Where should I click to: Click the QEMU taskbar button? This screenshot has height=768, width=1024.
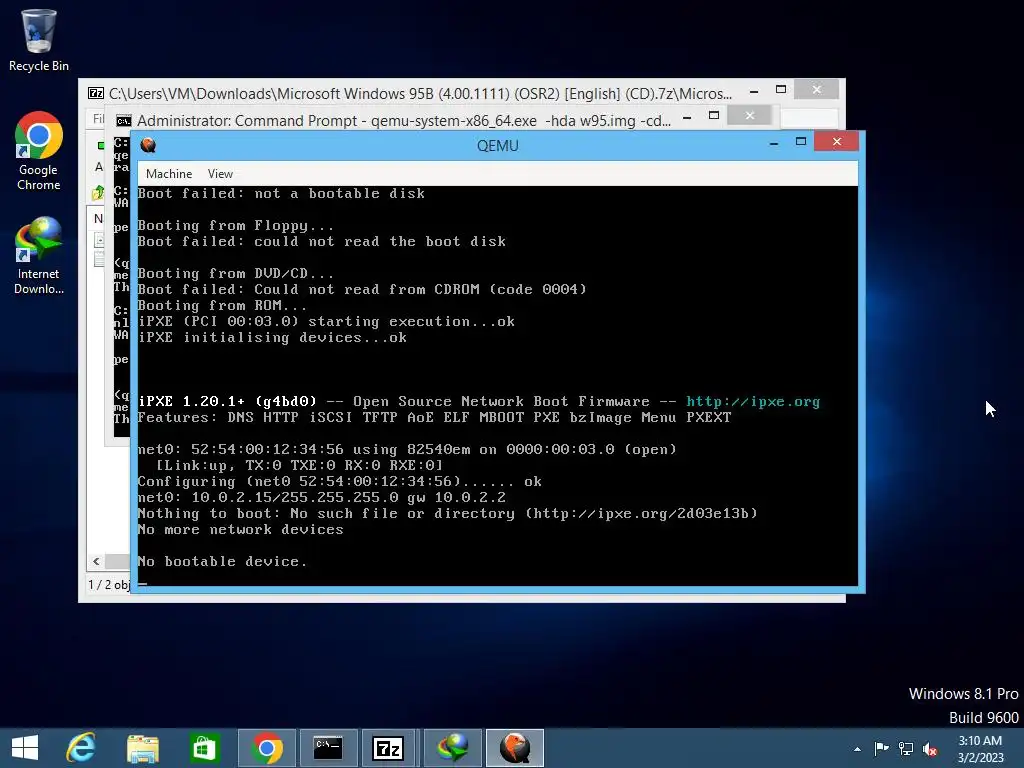pyautogui.click(x=515, y=748)
